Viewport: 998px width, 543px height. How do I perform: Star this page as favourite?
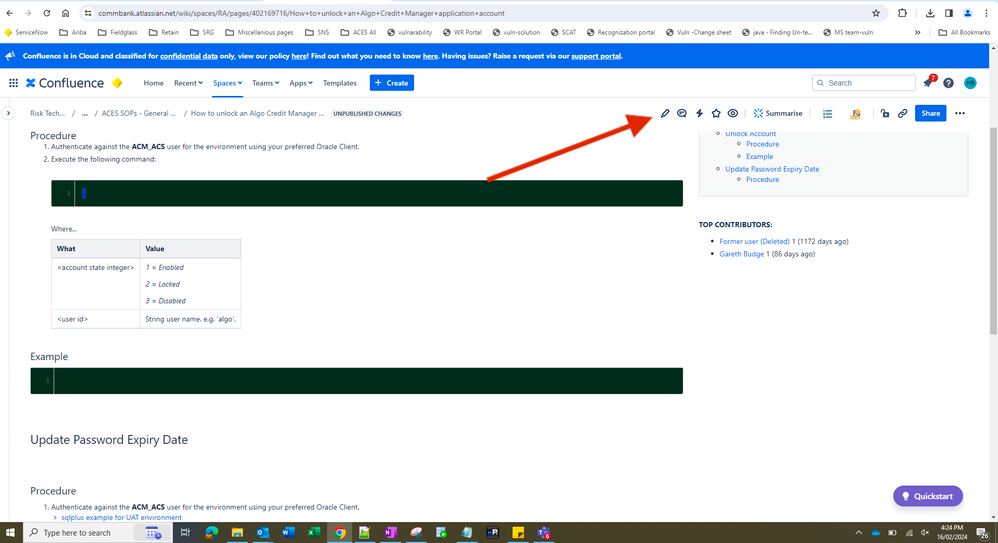pyautogui.click(x=716, y=113)
